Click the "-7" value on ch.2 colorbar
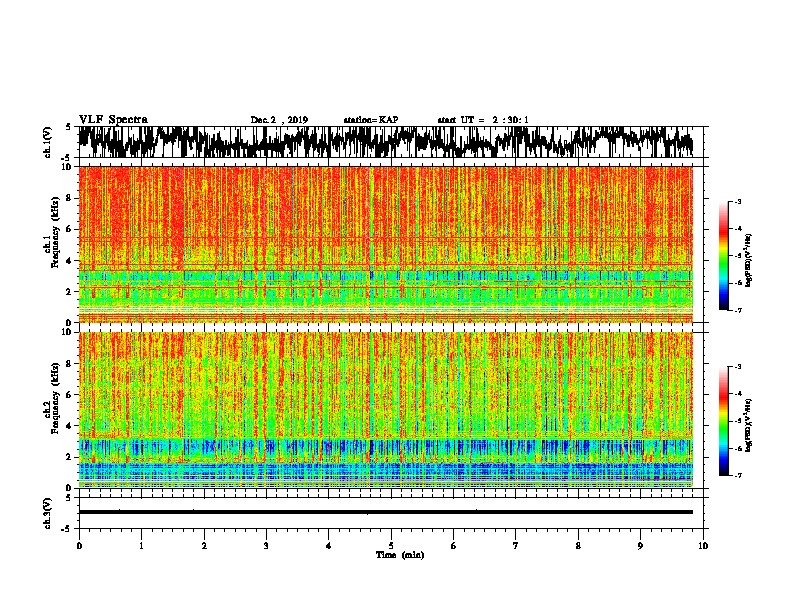The height and width of the screenshot is (612, 792). pos(738,476)
